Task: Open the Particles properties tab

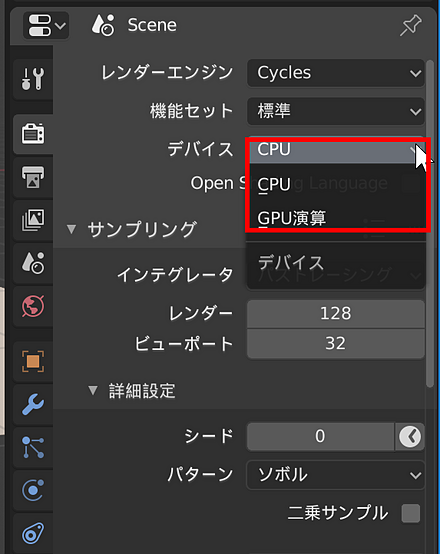Action: tap(33, 447)
